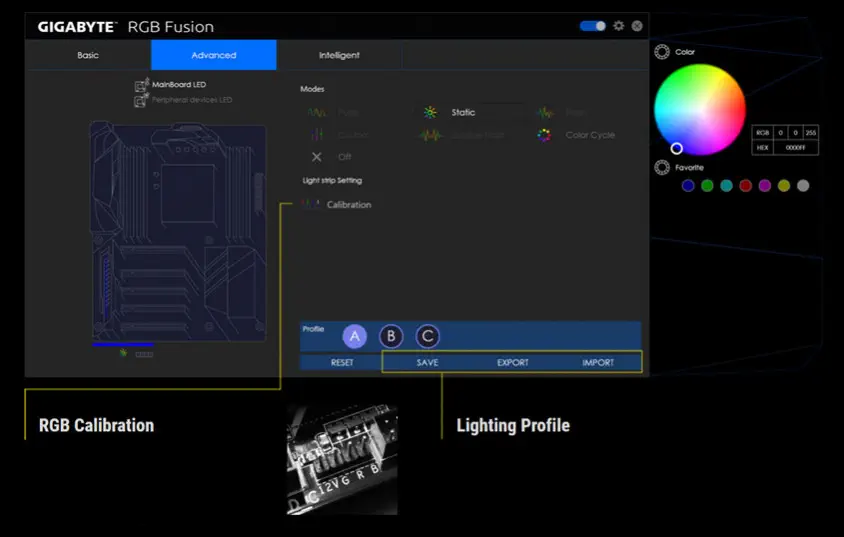The width and height of the screenshot is (844, 537).
Task: Click the RGB red value field
Action: click(780, 132)
